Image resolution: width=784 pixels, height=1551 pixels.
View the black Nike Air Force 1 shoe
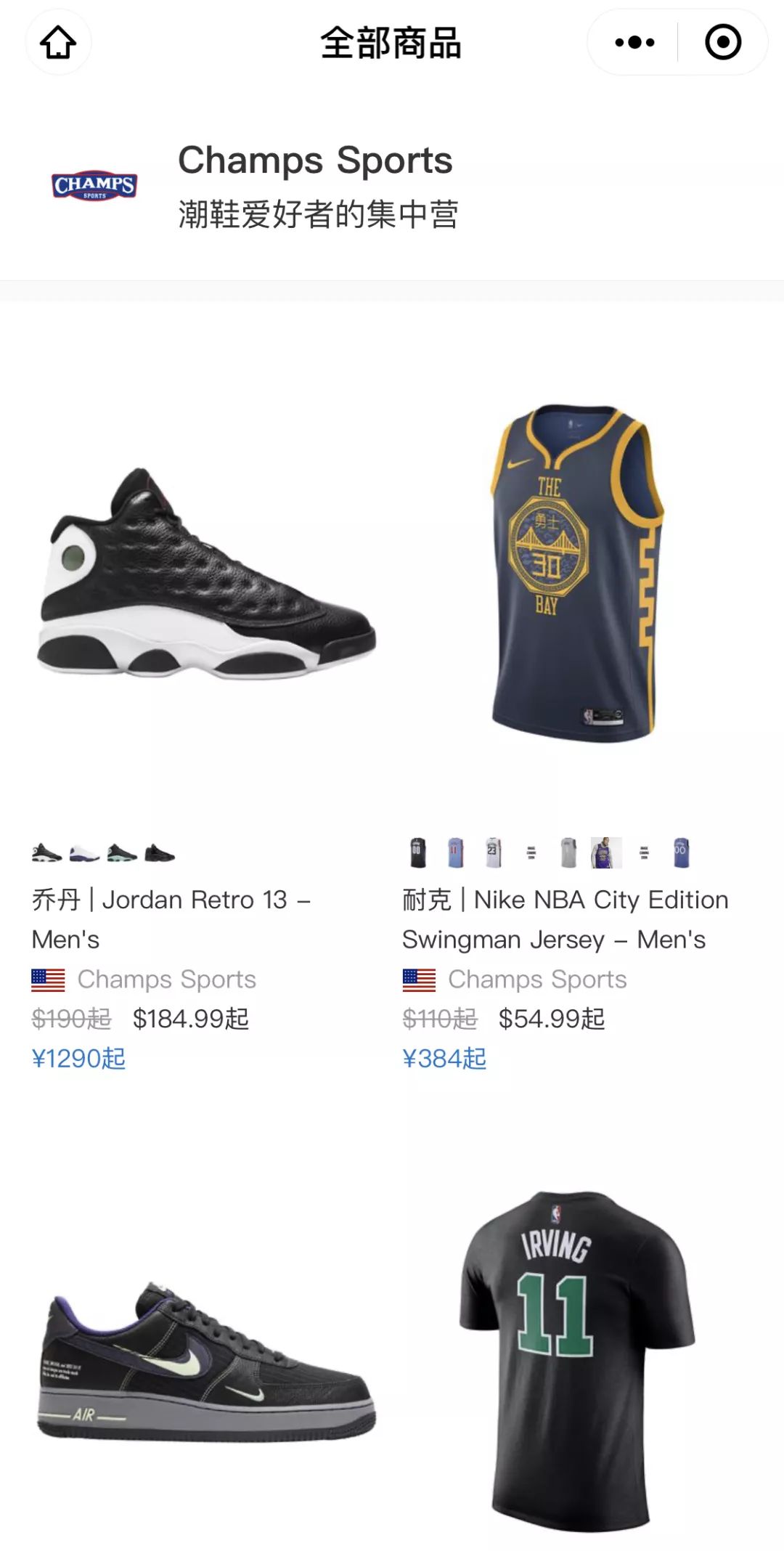(207, 1361)
